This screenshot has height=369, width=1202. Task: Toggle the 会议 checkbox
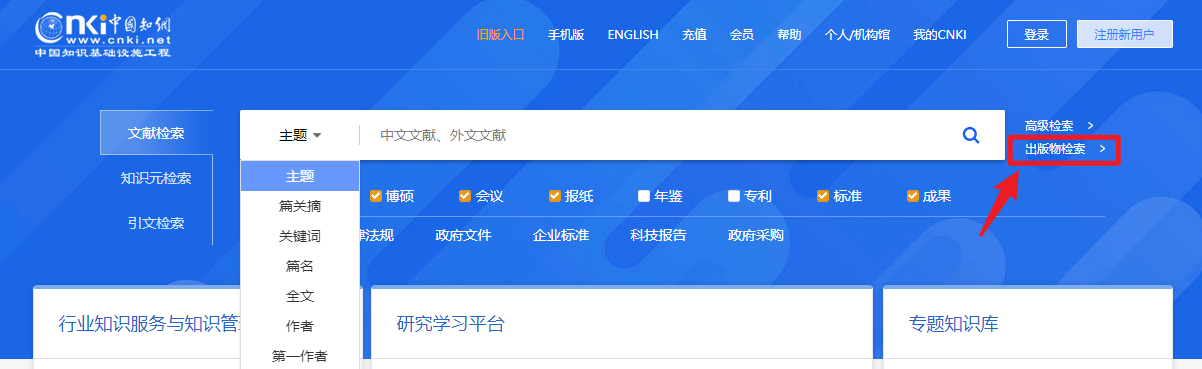point(465,196)
